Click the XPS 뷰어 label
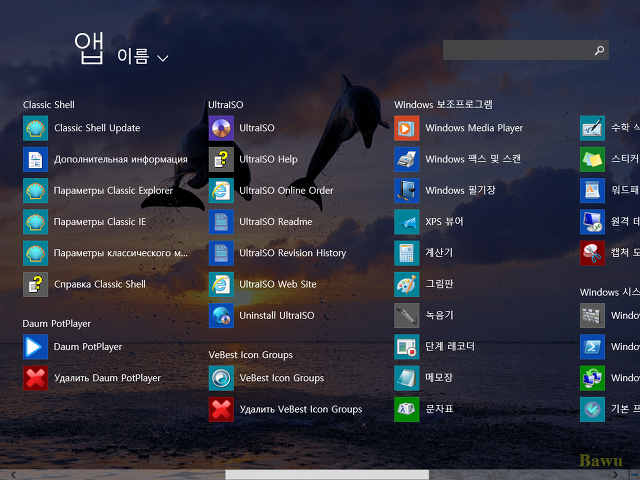Viewport: 640px width, 480px height. tap(444, 222)
